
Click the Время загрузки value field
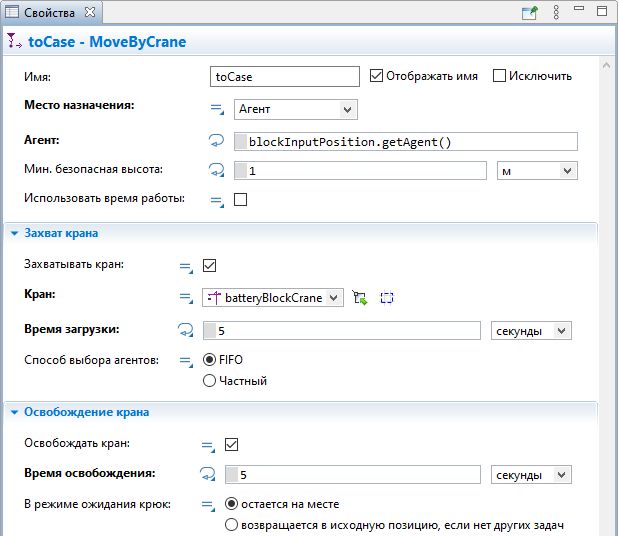[342, 331]
